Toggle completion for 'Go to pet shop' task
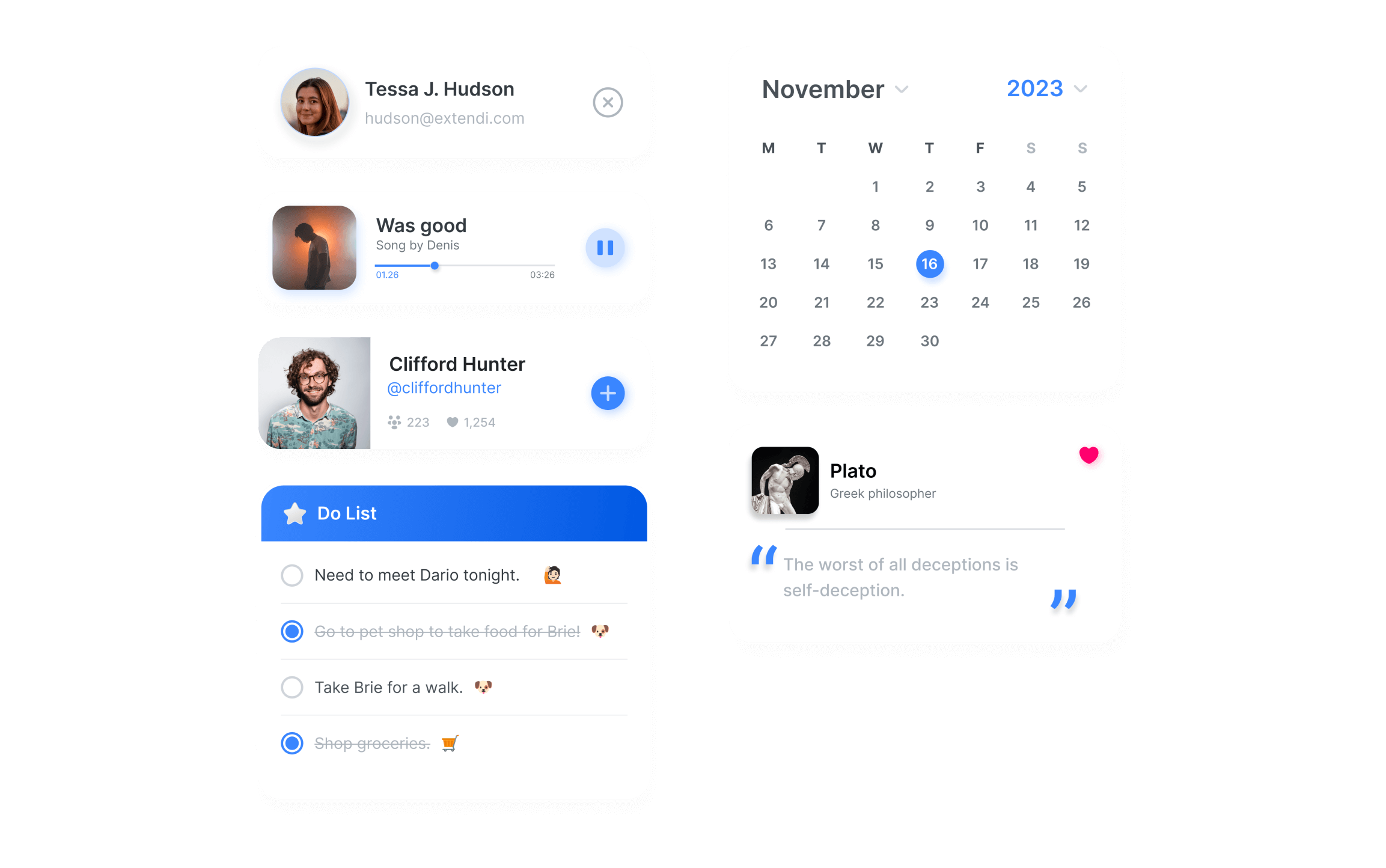Screen dimensions: 1386x868 pos(294,631)
